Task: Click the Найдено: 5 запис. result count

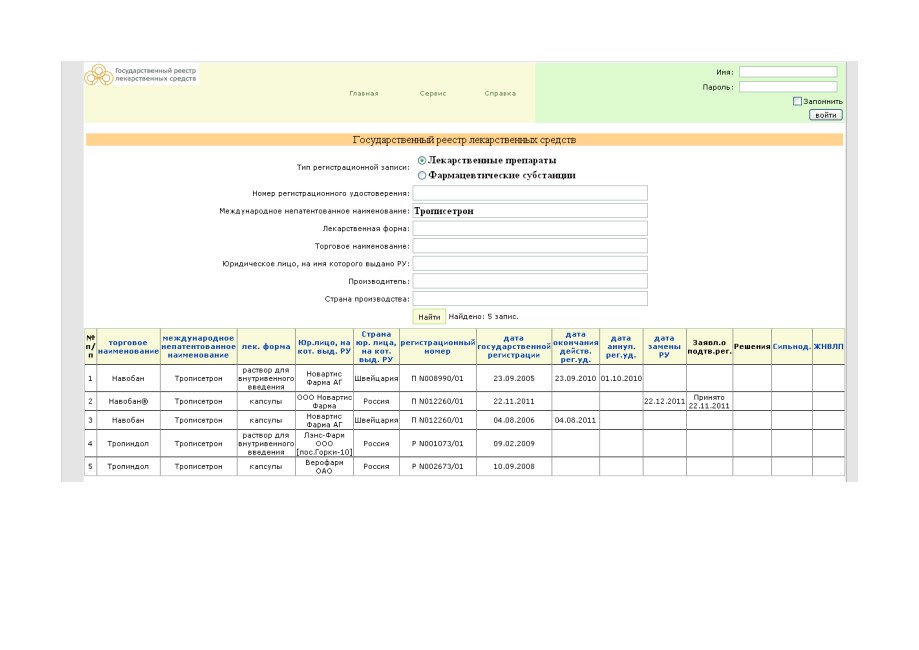Action: tap(484, 317)
